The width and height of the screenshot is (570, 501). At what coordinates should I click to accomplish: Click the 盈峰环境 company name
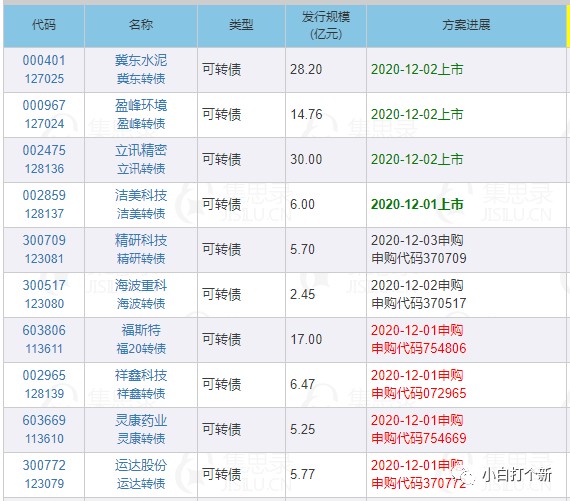(x=141, y=105)
